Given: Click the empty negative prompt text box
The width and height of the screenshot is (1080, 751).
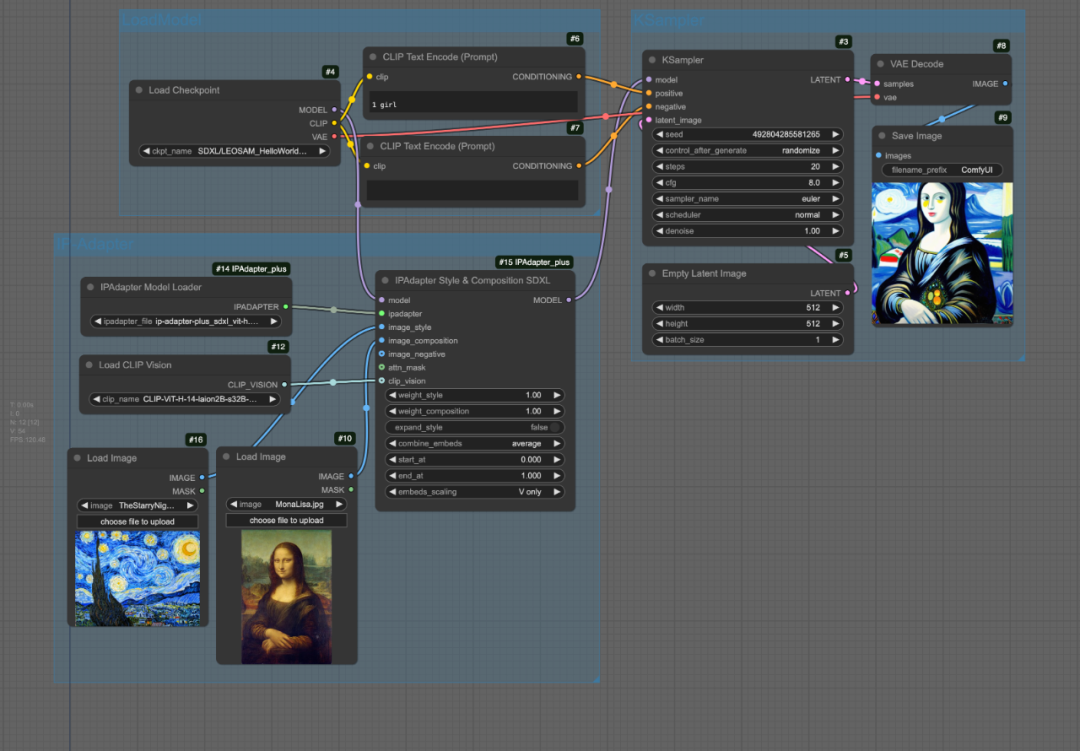Looking at the screenshot, I should pyautogui.click(x=472, y=190).
